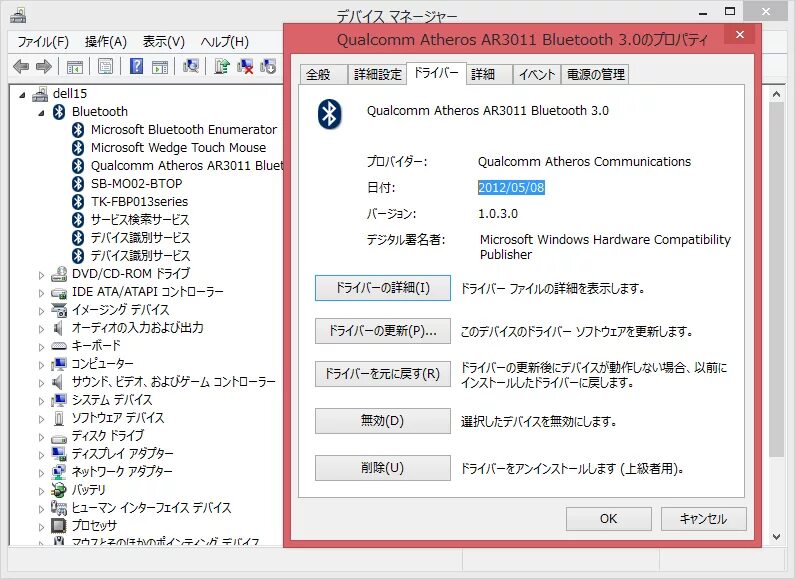Click the large Bluetooth logo in properties dialog
This screenshot has height=579, width=795.
pos(330,114)
